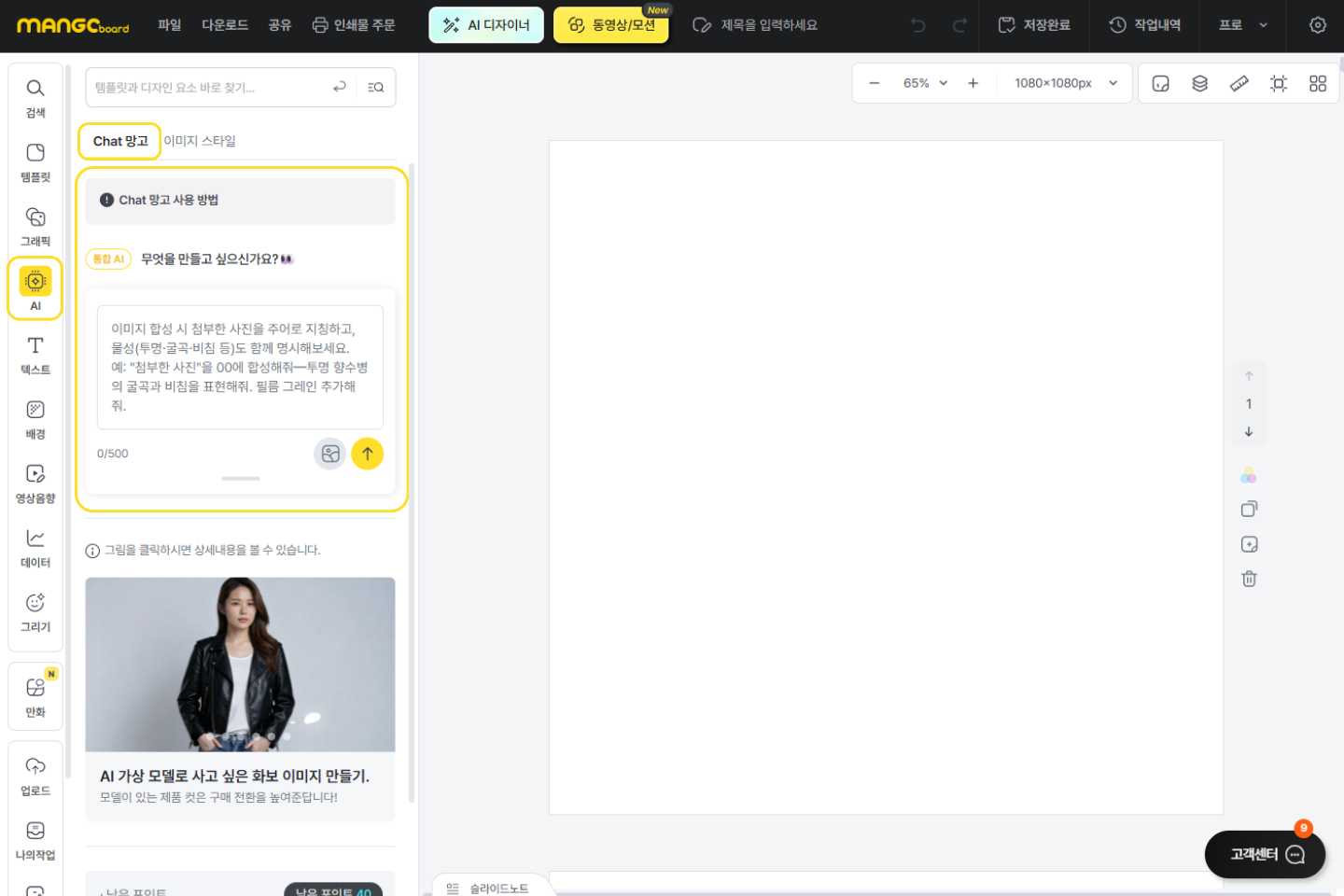Open the 템플릿 (Template) sidebar panel

pyautogui.click(x=35, y=162)
